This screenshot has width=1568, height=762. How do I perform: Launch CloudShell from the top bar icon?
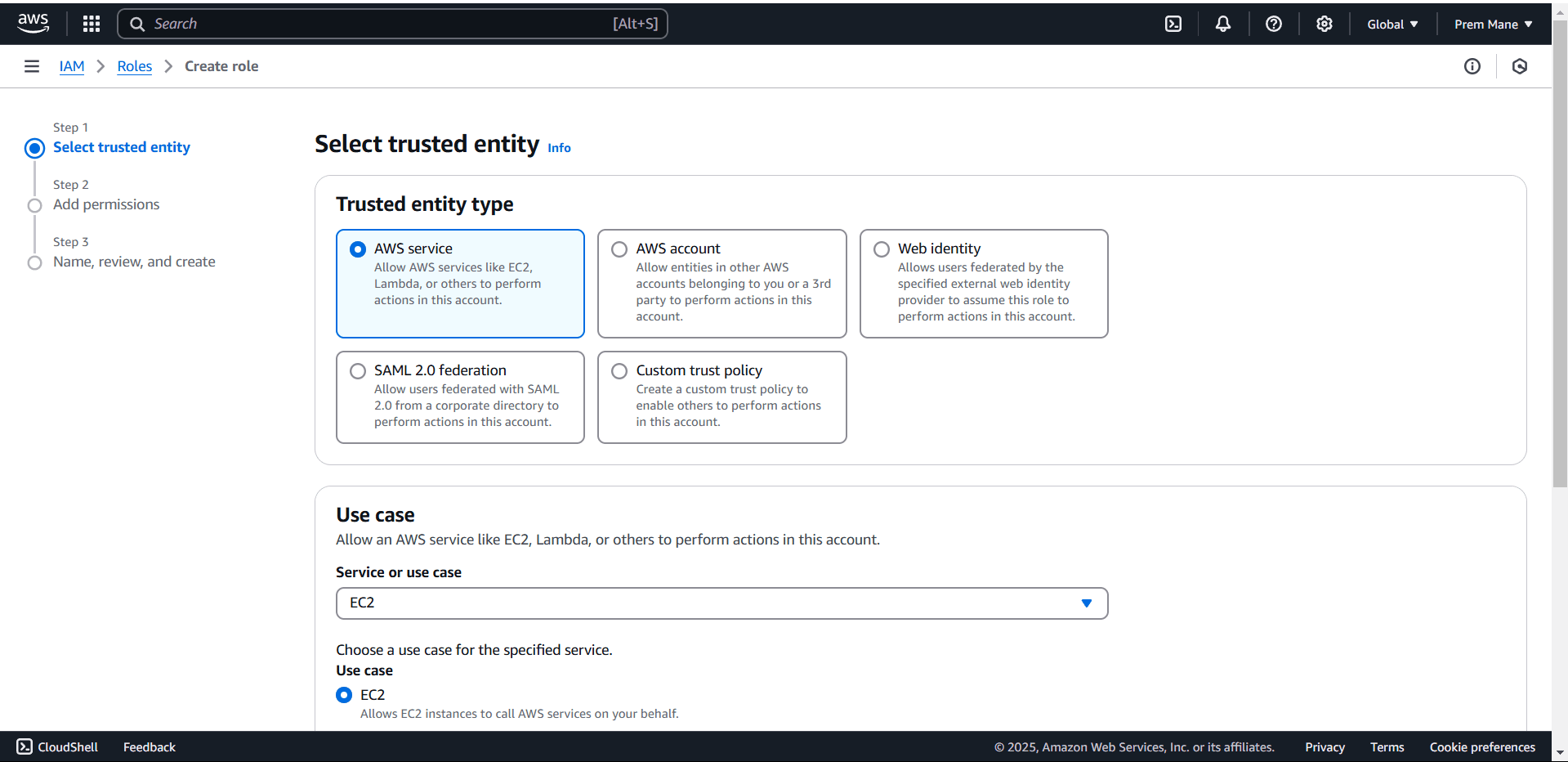pos(1173,24)
